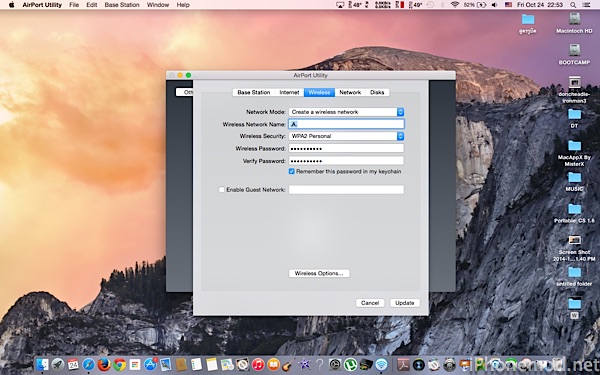Screen dimensions: 600x375
Task: Open the AirPort Utility application menu
Action: (42, 5)
